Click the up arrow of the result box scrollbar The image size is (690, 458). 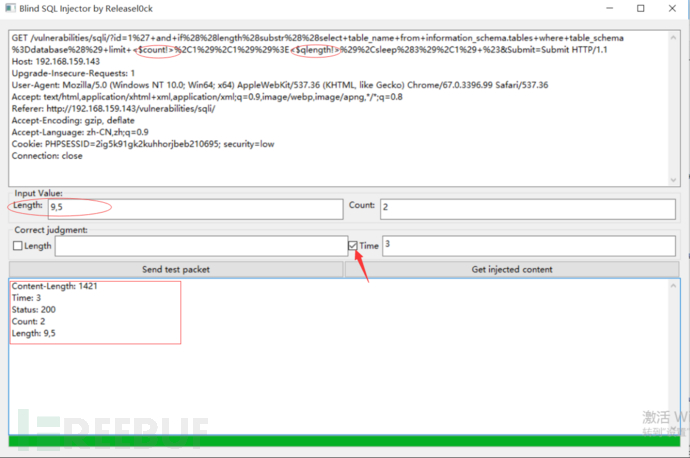tap(673, 286)
